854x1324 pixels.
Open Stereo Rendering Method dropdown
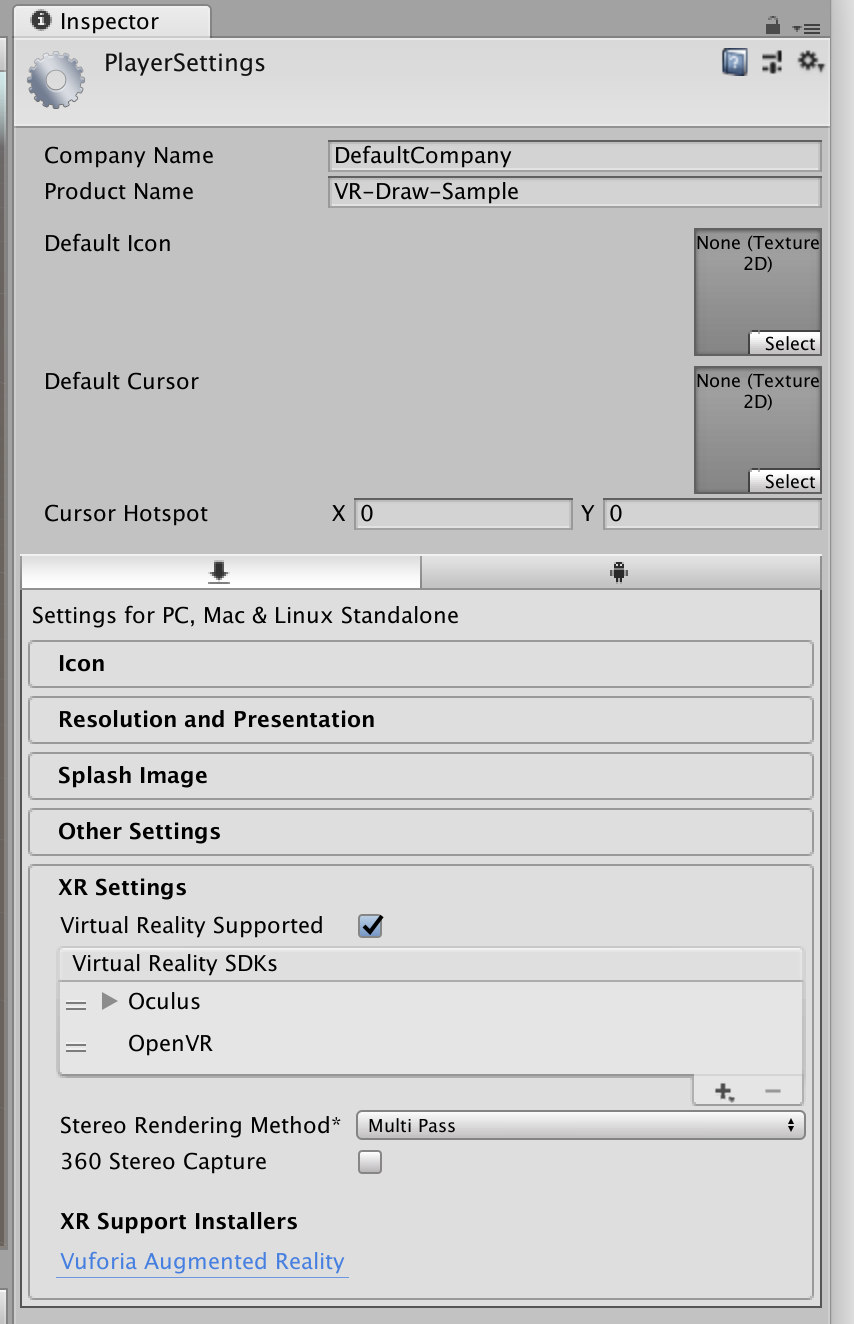580,1126
